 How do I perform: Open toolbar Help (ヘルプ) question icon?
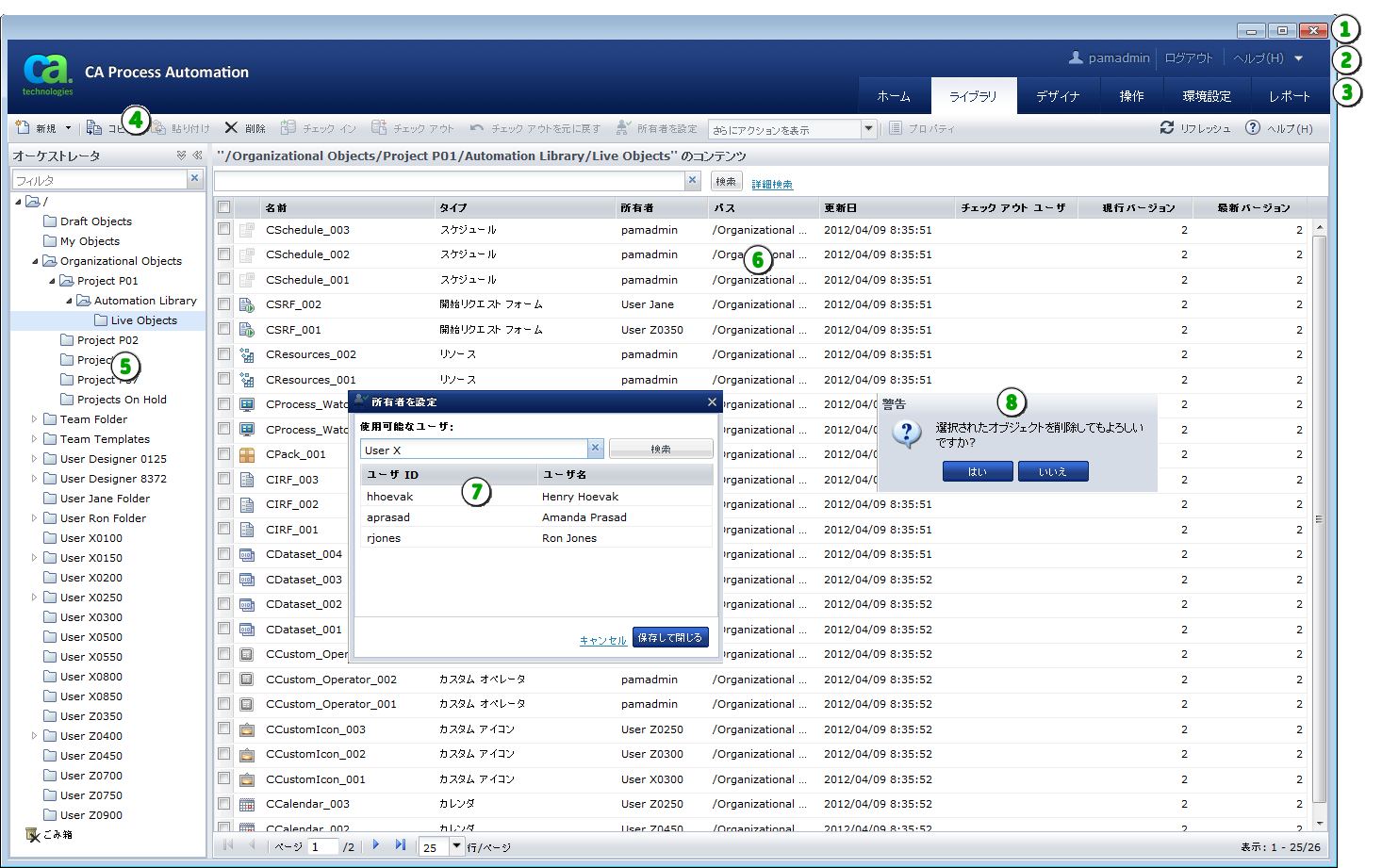click(x=1253, y=128)
